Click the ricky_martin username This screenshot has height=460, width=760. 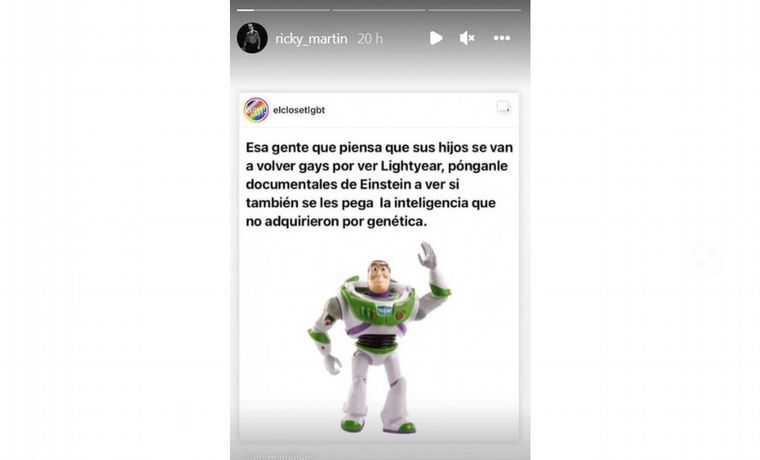[311, 38]
